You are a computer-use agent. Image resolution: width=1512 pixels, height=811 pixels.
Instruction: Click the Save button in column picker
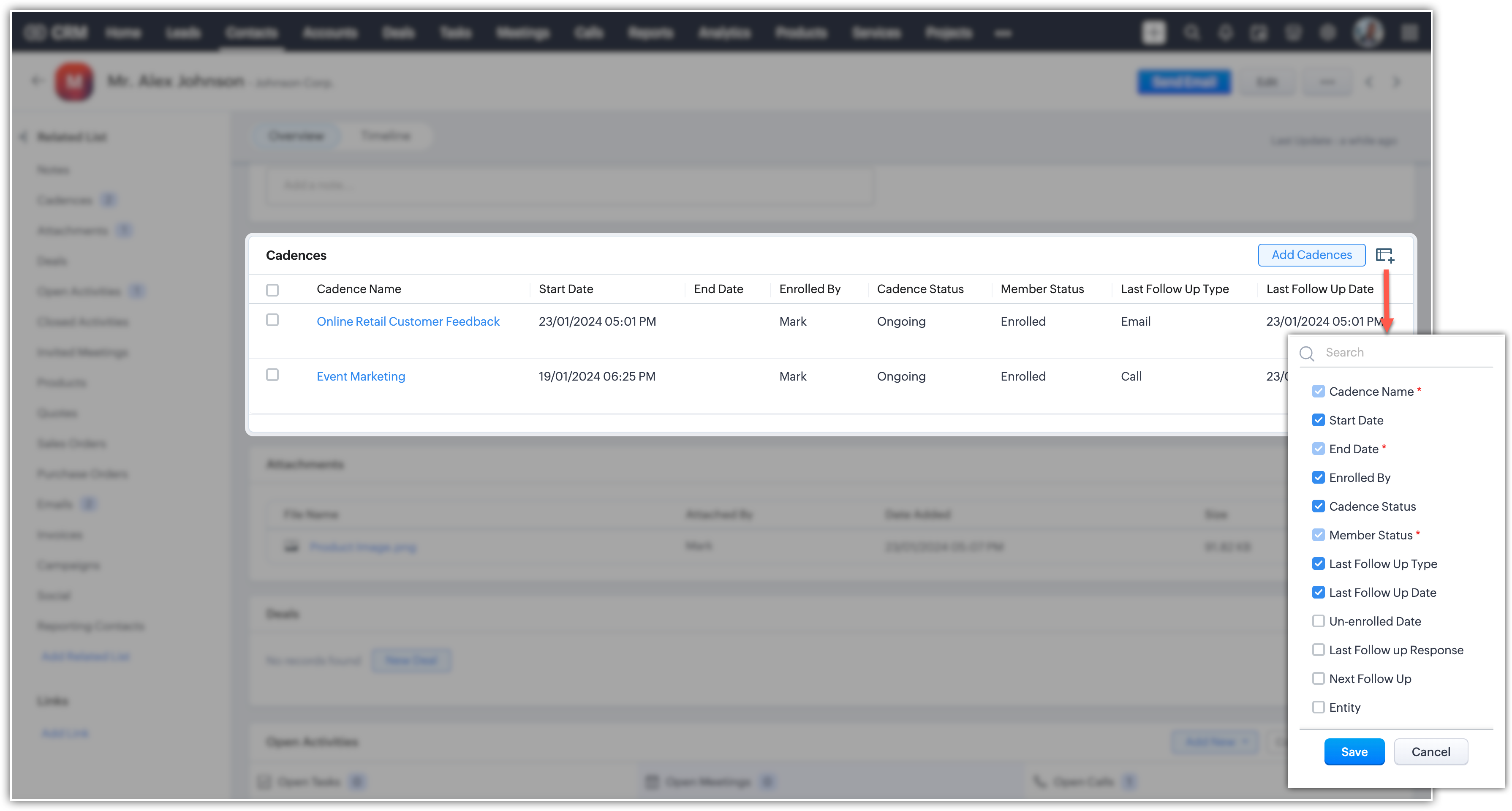coord(1354,752)
